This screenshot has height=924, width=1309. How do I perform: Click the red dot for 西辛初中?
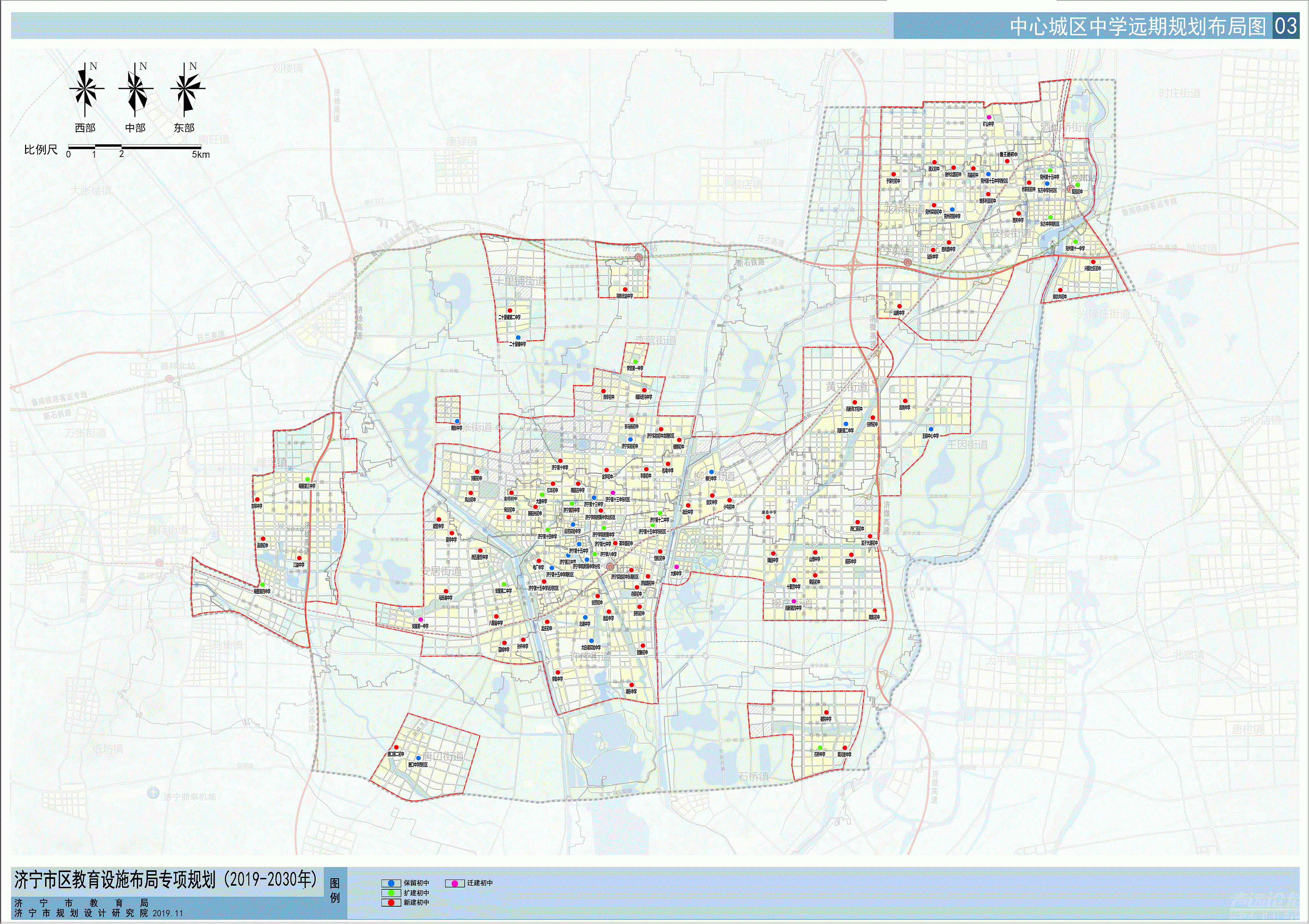click(604, 391)
